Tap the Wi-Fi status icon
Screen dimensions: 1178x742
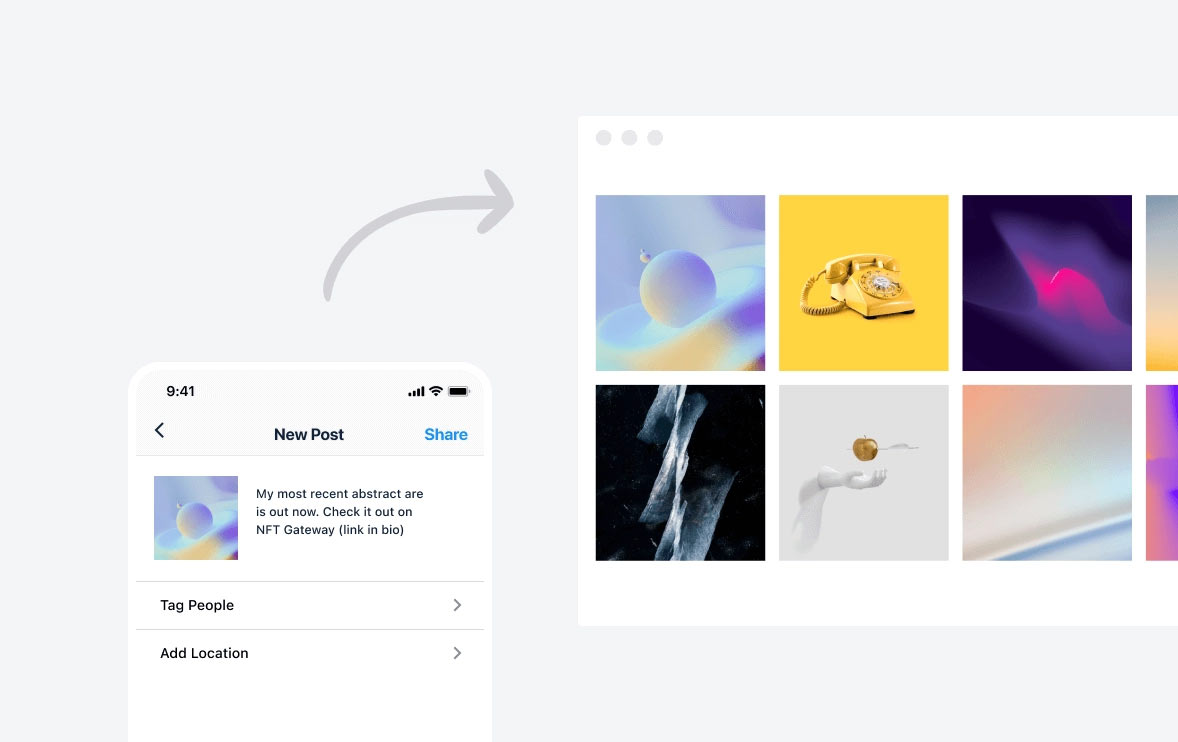(x=436, y=391)
